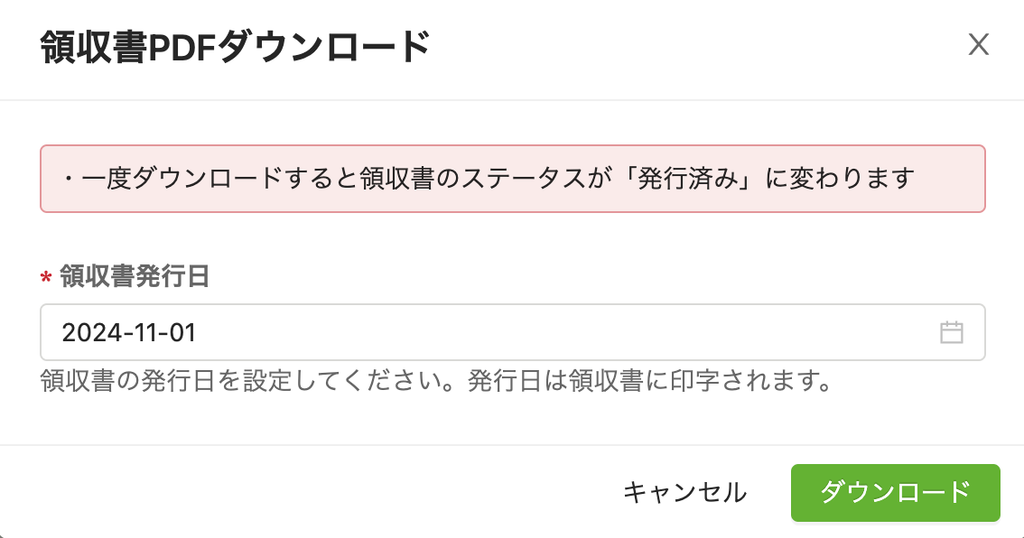This screenshot has height=538, width=1024.
Task: Click the ダウンロード green button
Action: (x=895, y=492)
